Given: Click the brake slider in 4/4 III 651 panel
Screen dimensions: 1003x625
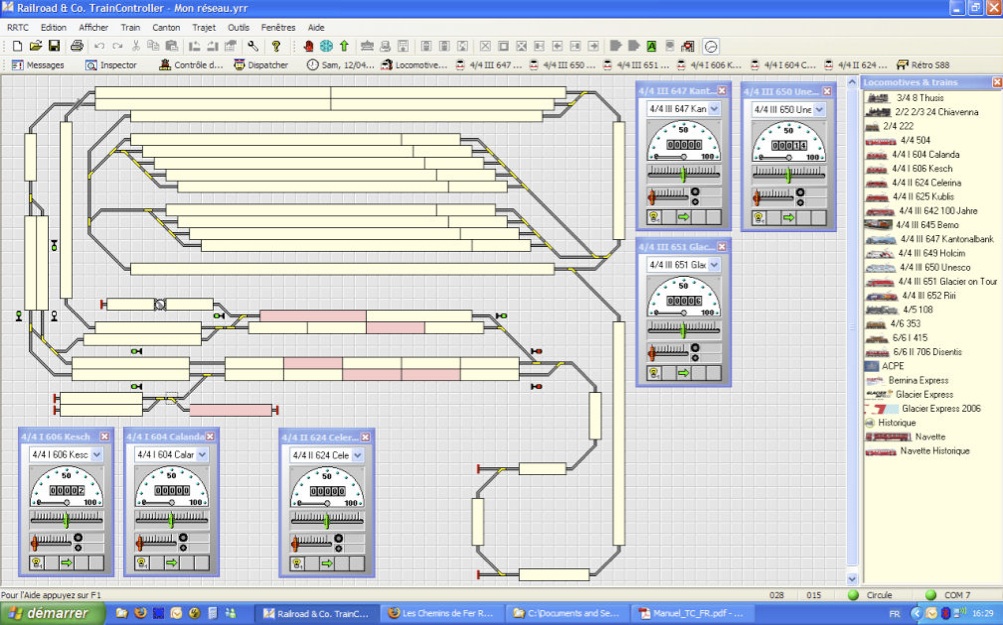Looking at the screenshot, I should coord(668,352).
